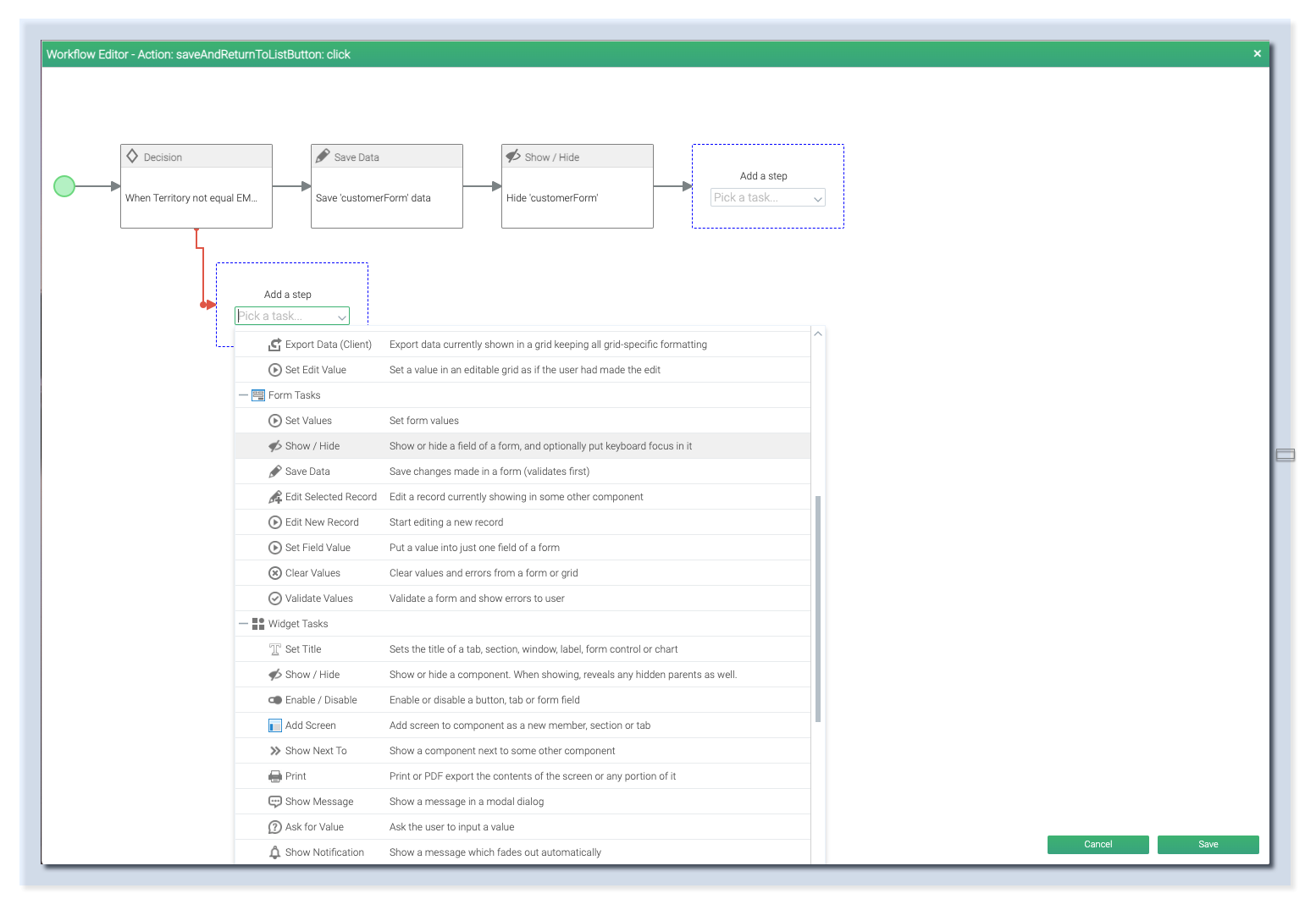Select the Export Data (Client) task icon

coord(274,344)
